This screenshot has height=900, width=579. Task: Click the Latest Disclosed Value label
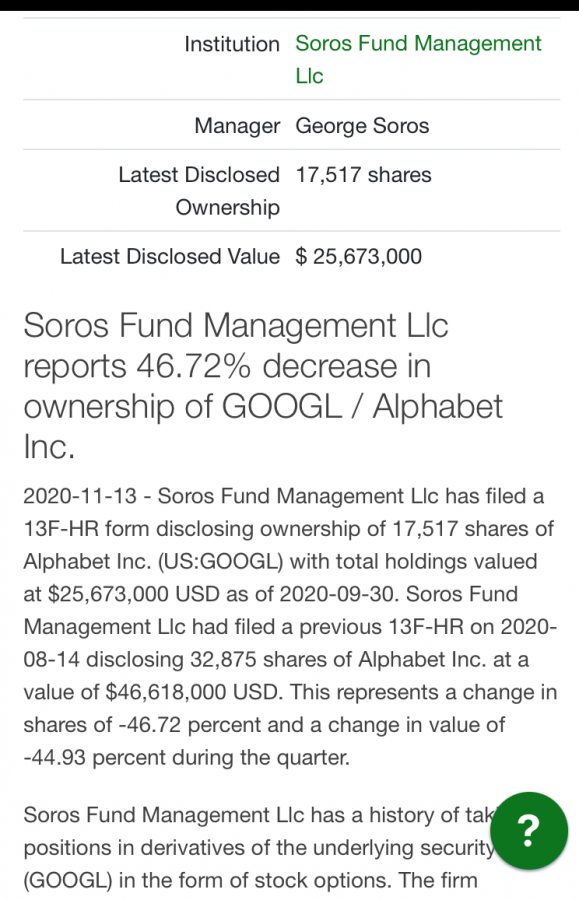tap(170, 257)
